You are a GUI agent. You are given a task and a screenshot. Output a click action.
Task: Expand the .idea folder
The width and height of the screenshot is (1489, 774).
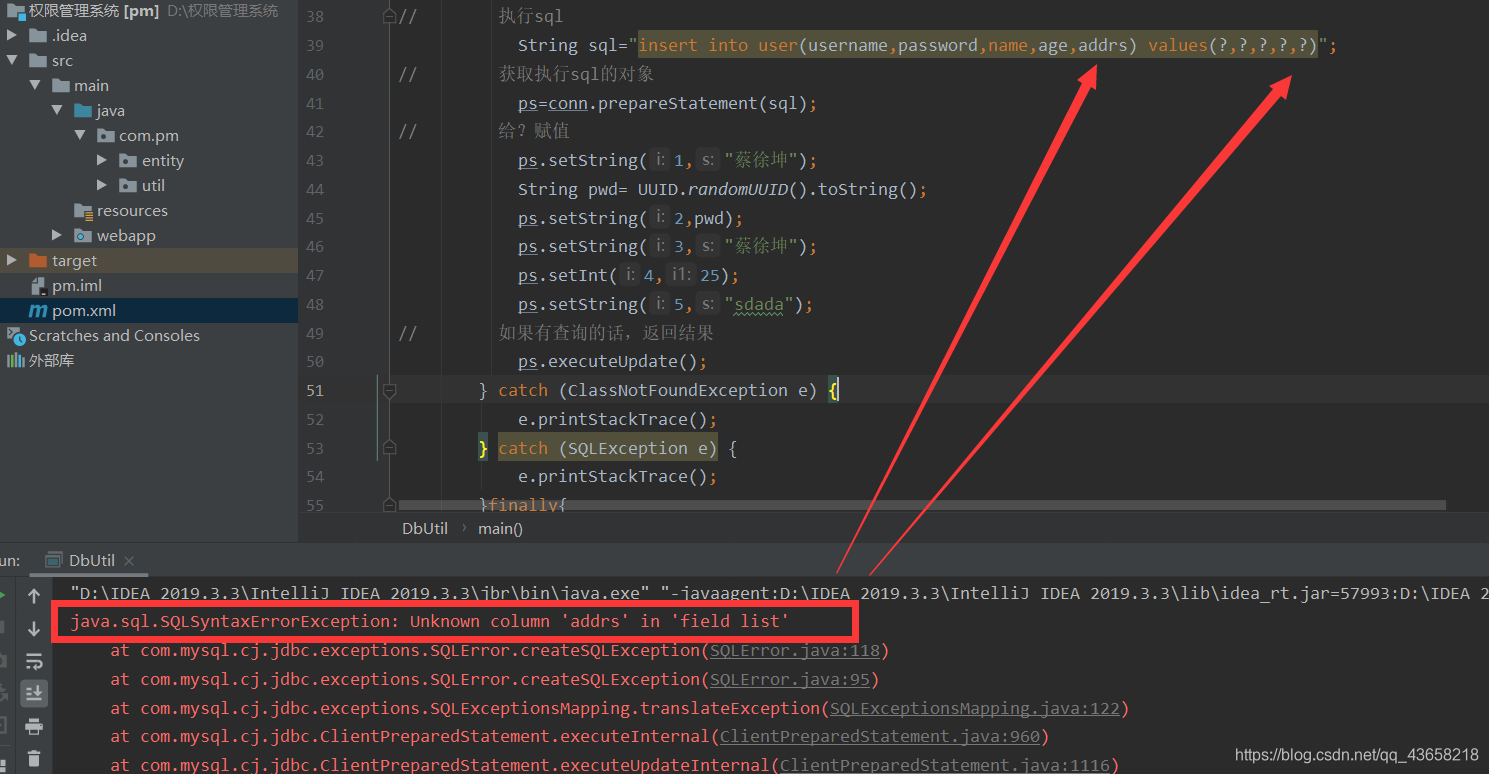pyautogui.click(x=12, y=36)
